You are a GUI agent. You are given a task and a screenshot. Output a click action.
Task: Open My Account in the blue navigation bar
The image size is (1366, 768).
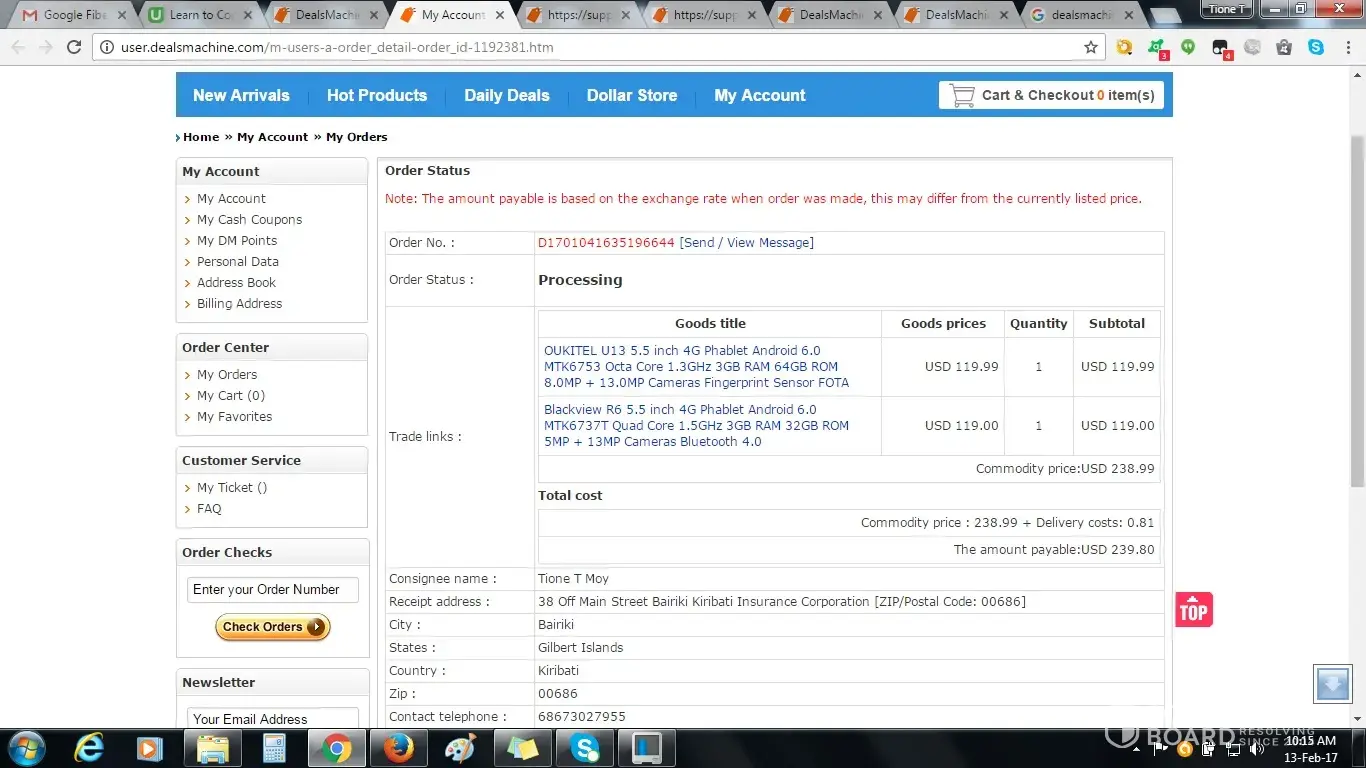(x=760, y=95)
